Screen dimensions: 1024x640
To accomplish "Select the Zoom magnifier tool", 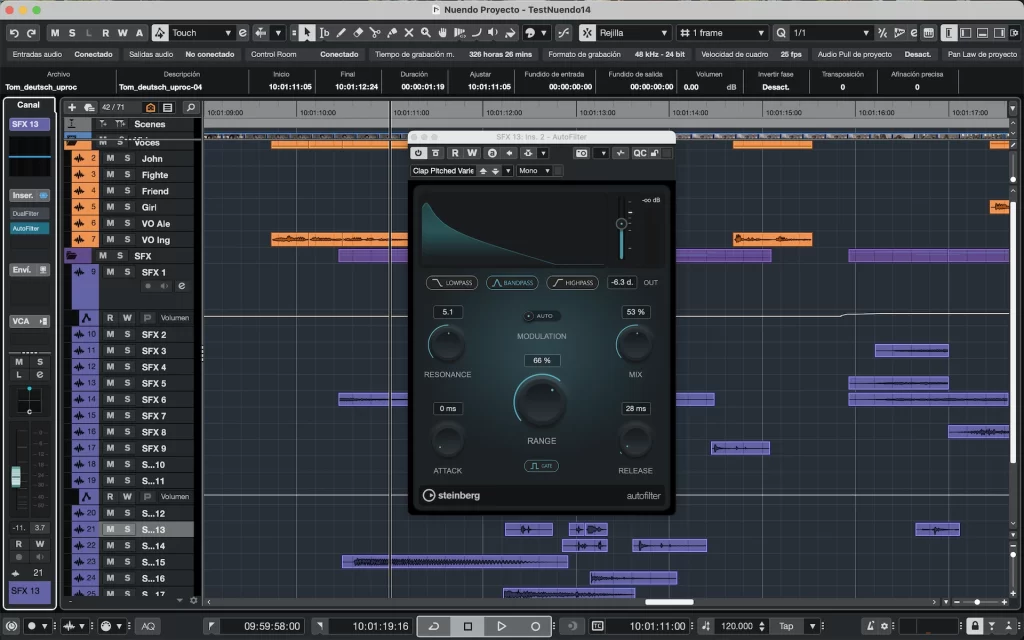I will (x=424, y=33).
